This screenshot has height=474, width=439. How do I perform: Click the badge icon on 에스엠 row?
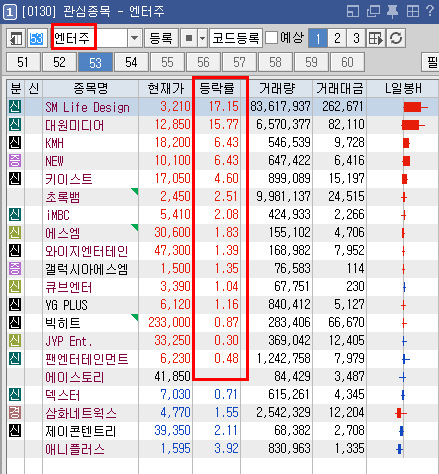[x=15, y=233]
